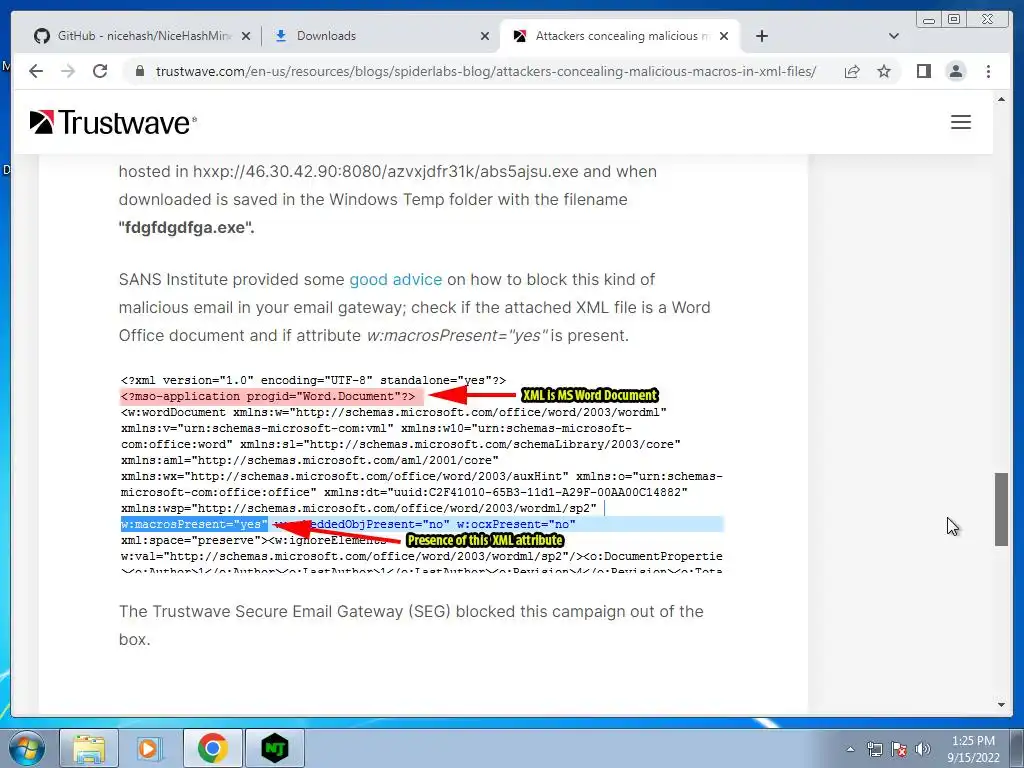
Task: Expand the tab search chevron
Action: click(894, 36)
